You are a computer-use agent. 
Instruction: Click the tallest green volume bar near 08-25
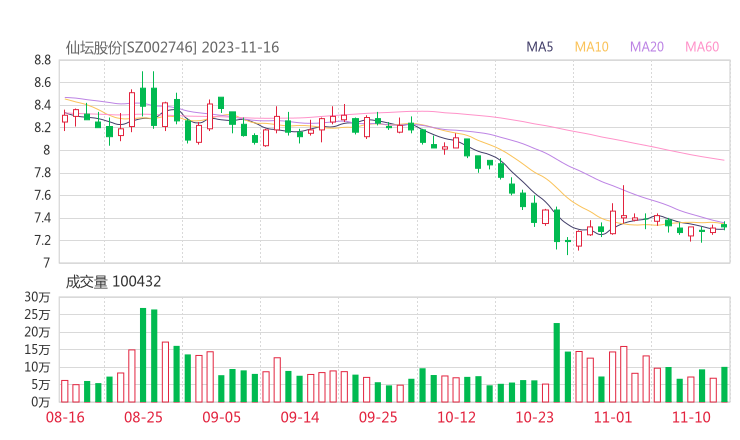point(143,355)
